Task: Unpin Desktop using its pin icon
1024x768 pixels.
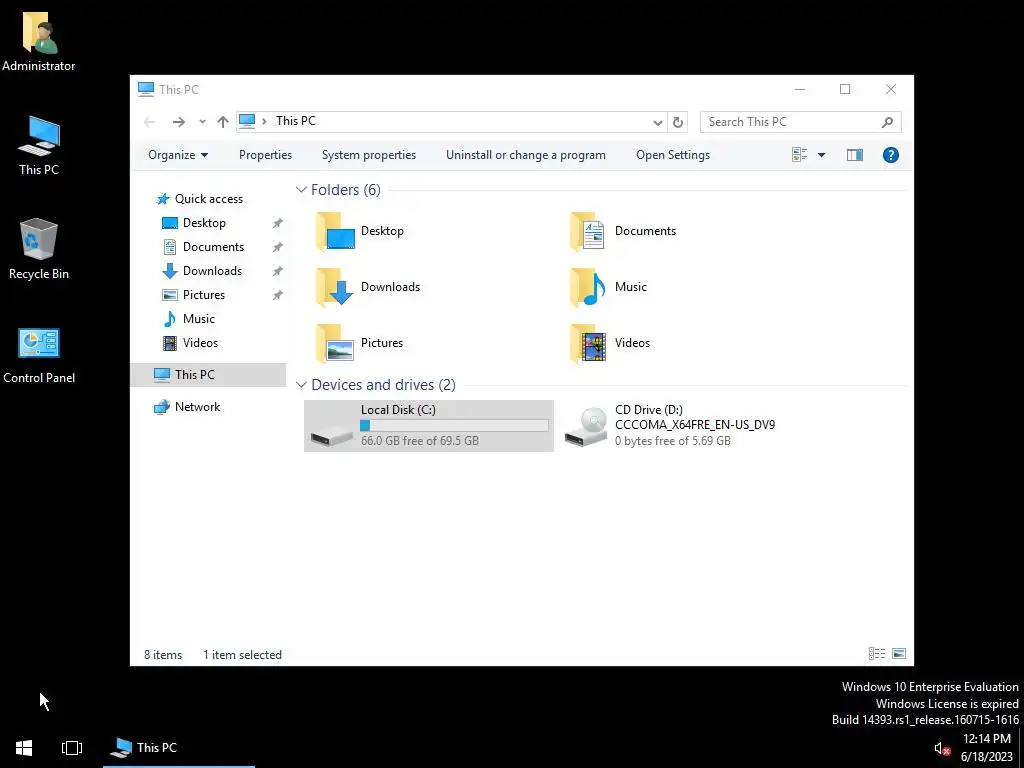Action: (278, 223)
